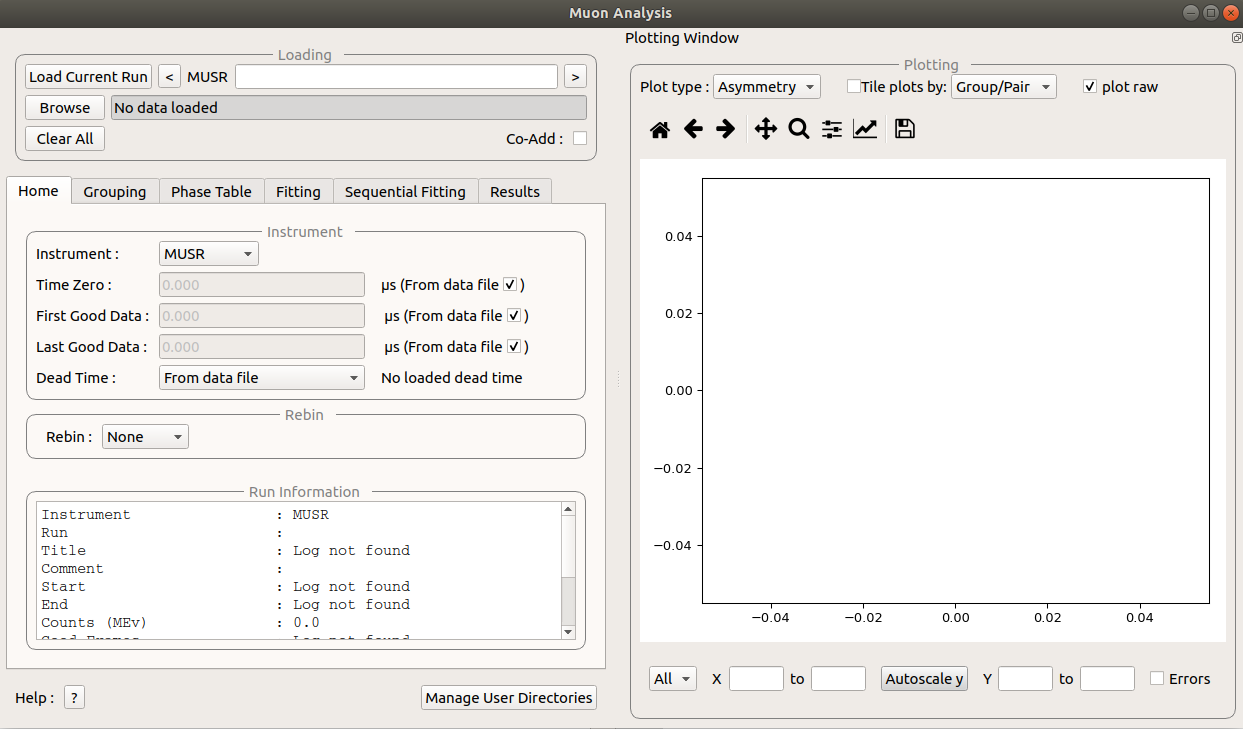Image resolution: width=1243 pixels, height=729 pixels.
Task: Click the forward arrow in plot toolbar
Action: (x=726, y=129)
